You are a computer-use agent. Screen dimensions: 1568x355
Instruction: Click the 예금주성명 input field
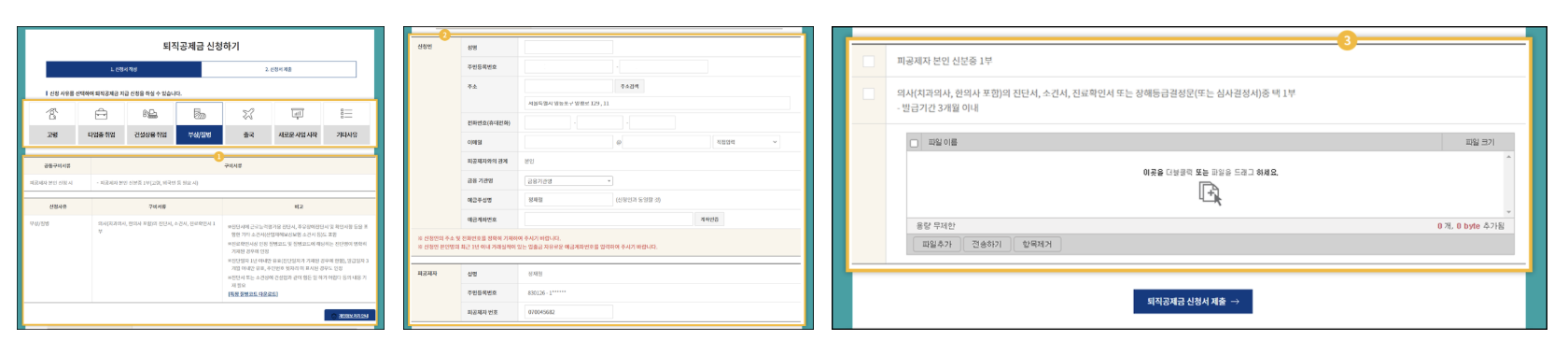[568, 200]
